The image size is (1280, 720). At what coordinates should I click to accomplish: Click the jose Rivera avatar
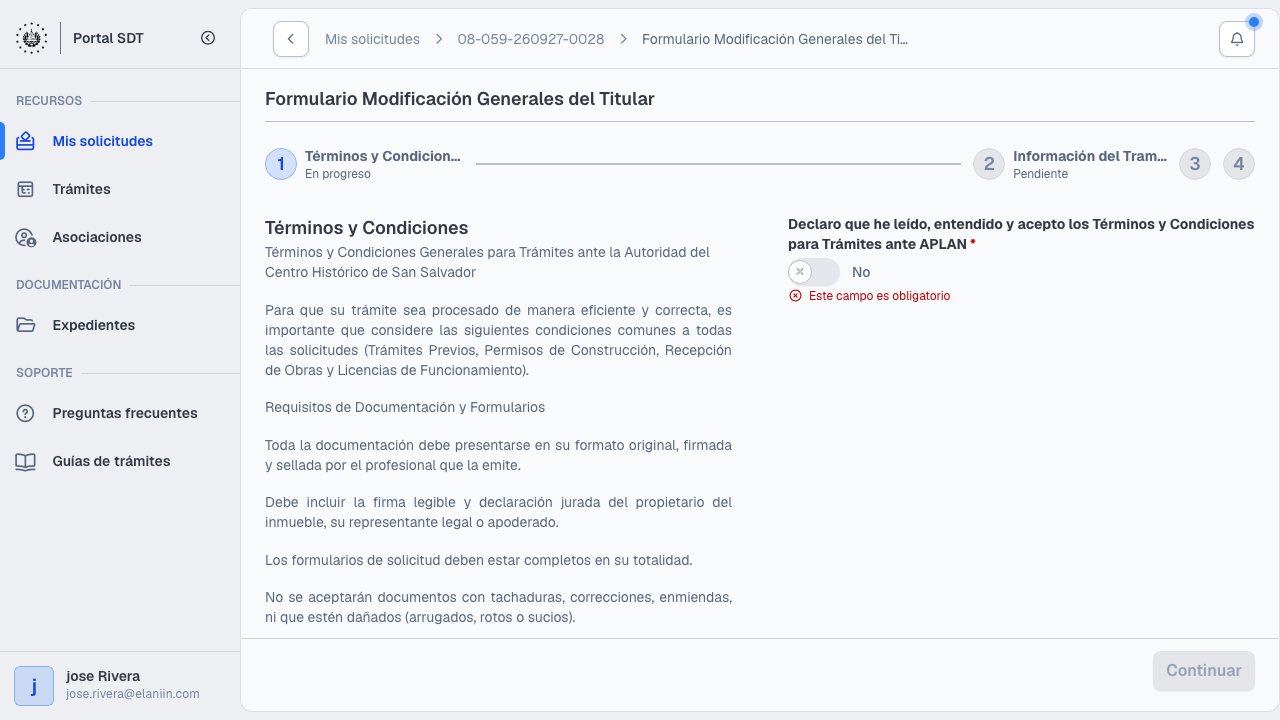(34, 686)
